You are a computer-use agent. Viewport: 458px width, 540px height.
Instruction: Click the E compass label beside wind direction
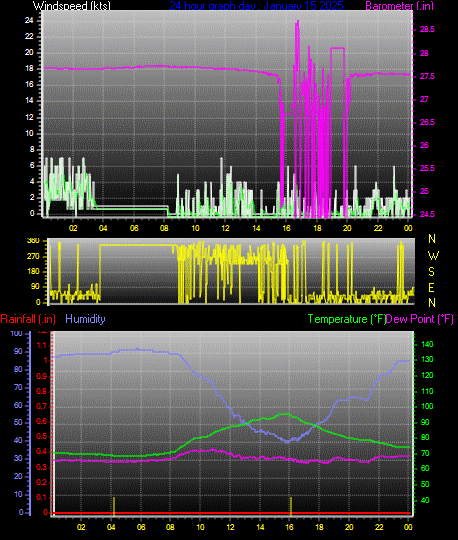(x=431, y=288)
